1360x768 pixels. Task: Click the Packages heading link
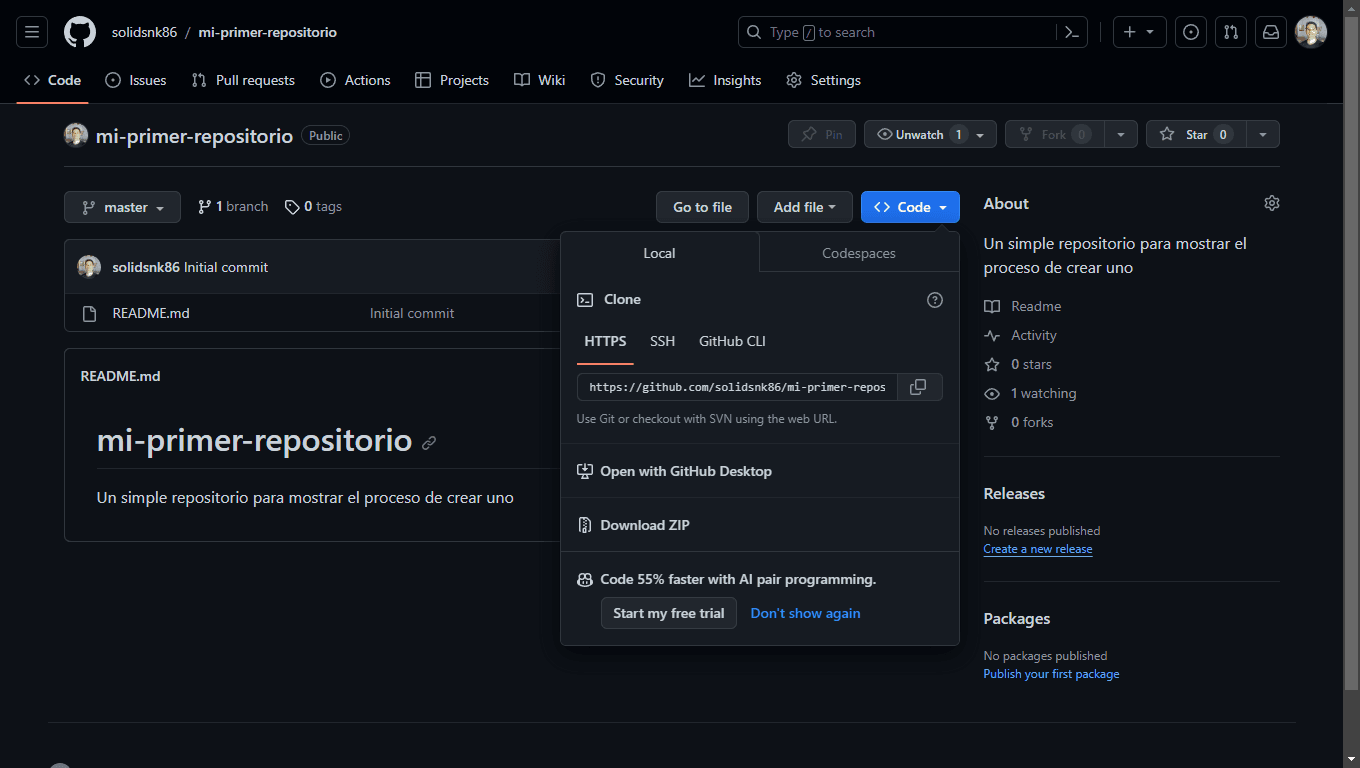coord(1017,619)
